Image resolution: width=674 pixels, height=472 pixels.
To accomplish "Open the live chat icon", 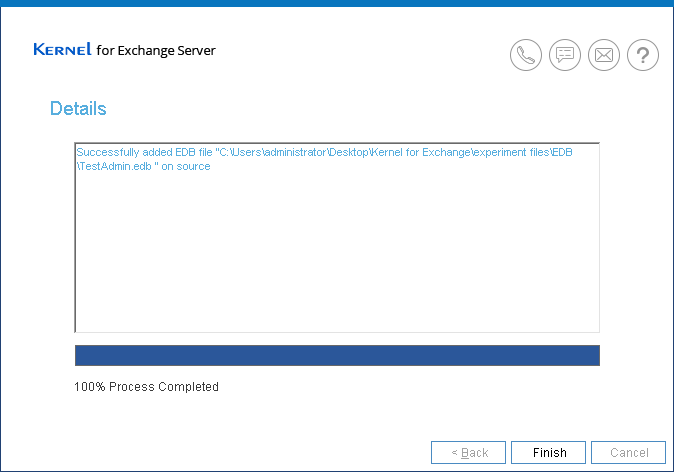I will (x=565, y=55).
